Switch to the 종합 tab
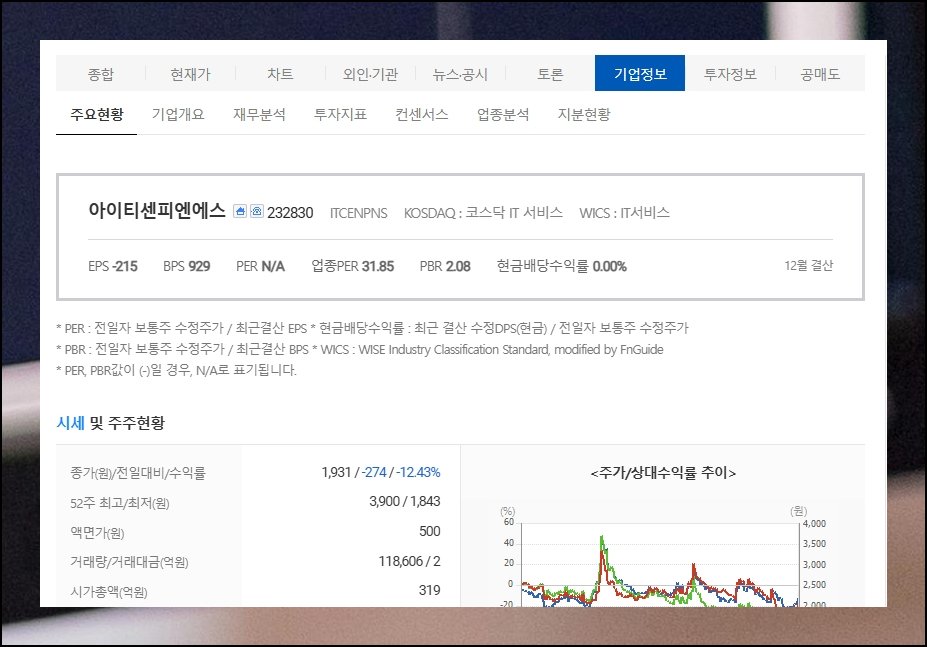 click(101, 73)
